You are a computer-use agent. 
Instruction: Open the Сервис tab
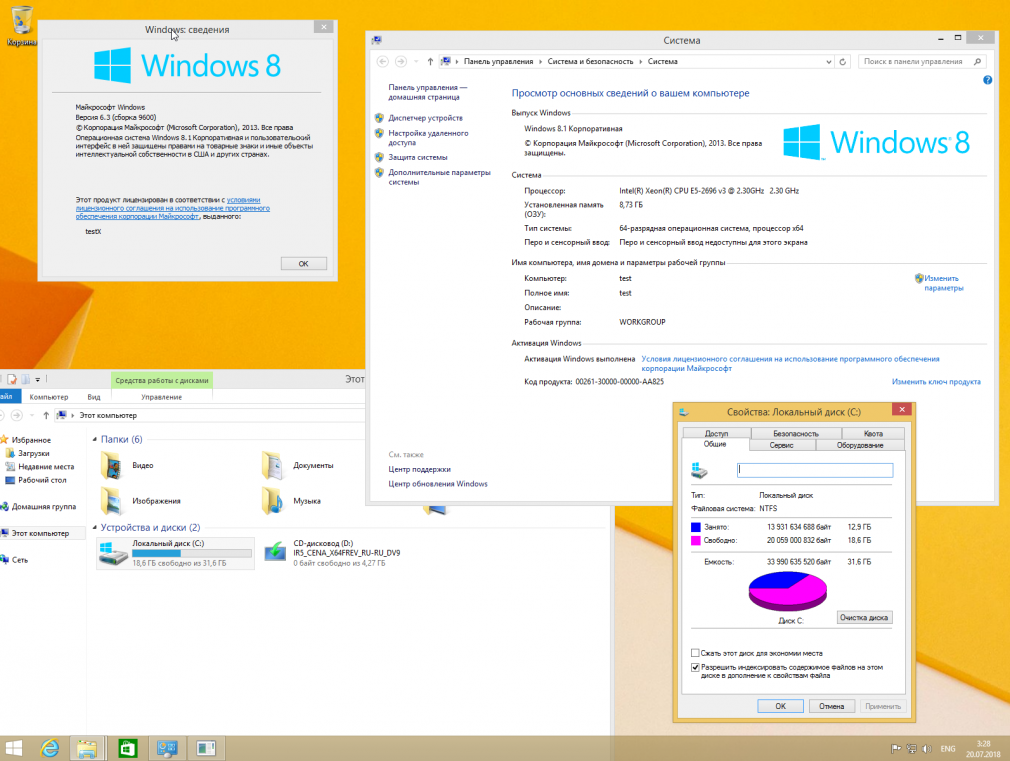click(x=781, y=445)
